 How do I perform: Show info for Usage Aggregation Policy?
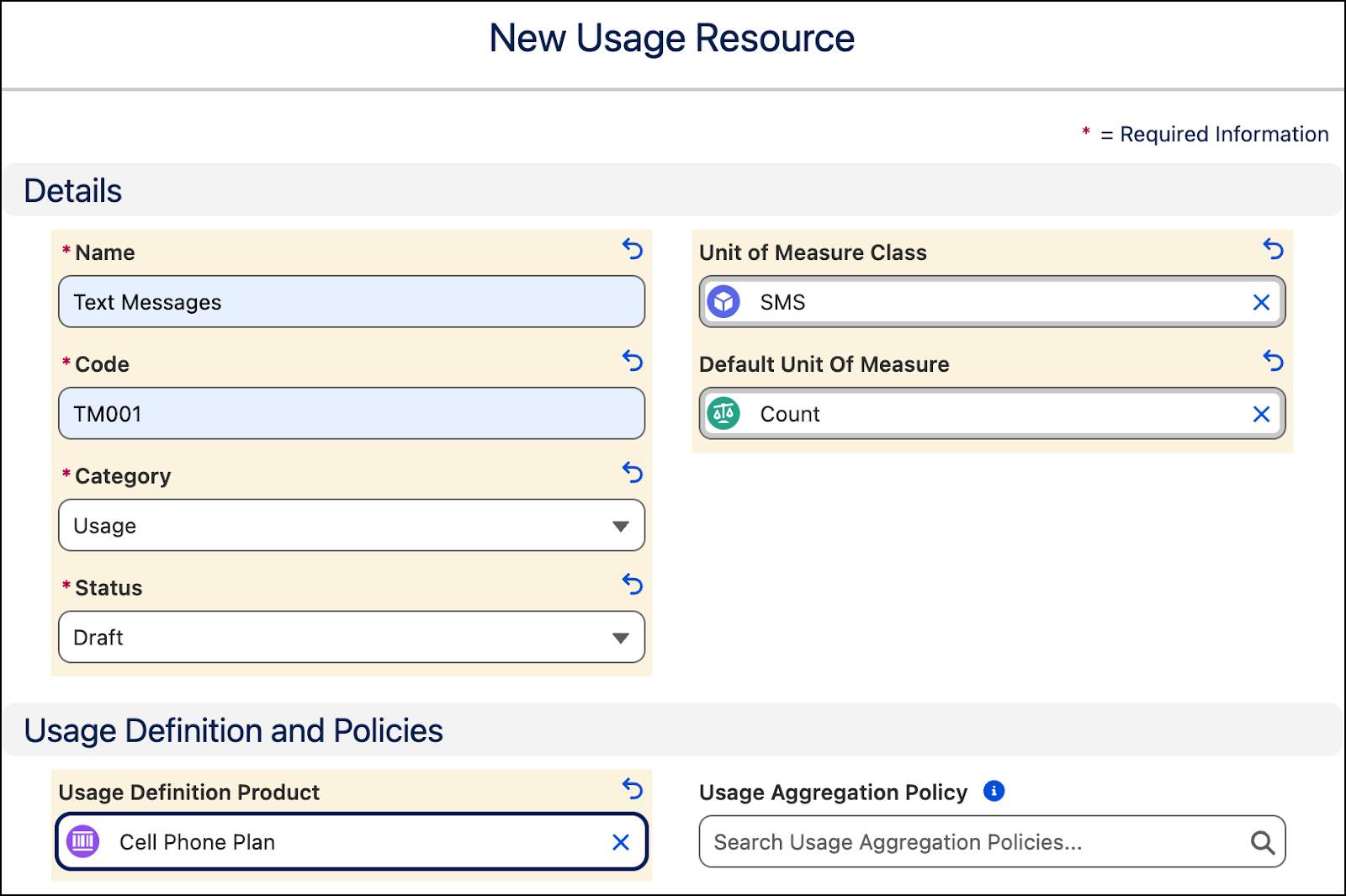[x=994, y=791]
